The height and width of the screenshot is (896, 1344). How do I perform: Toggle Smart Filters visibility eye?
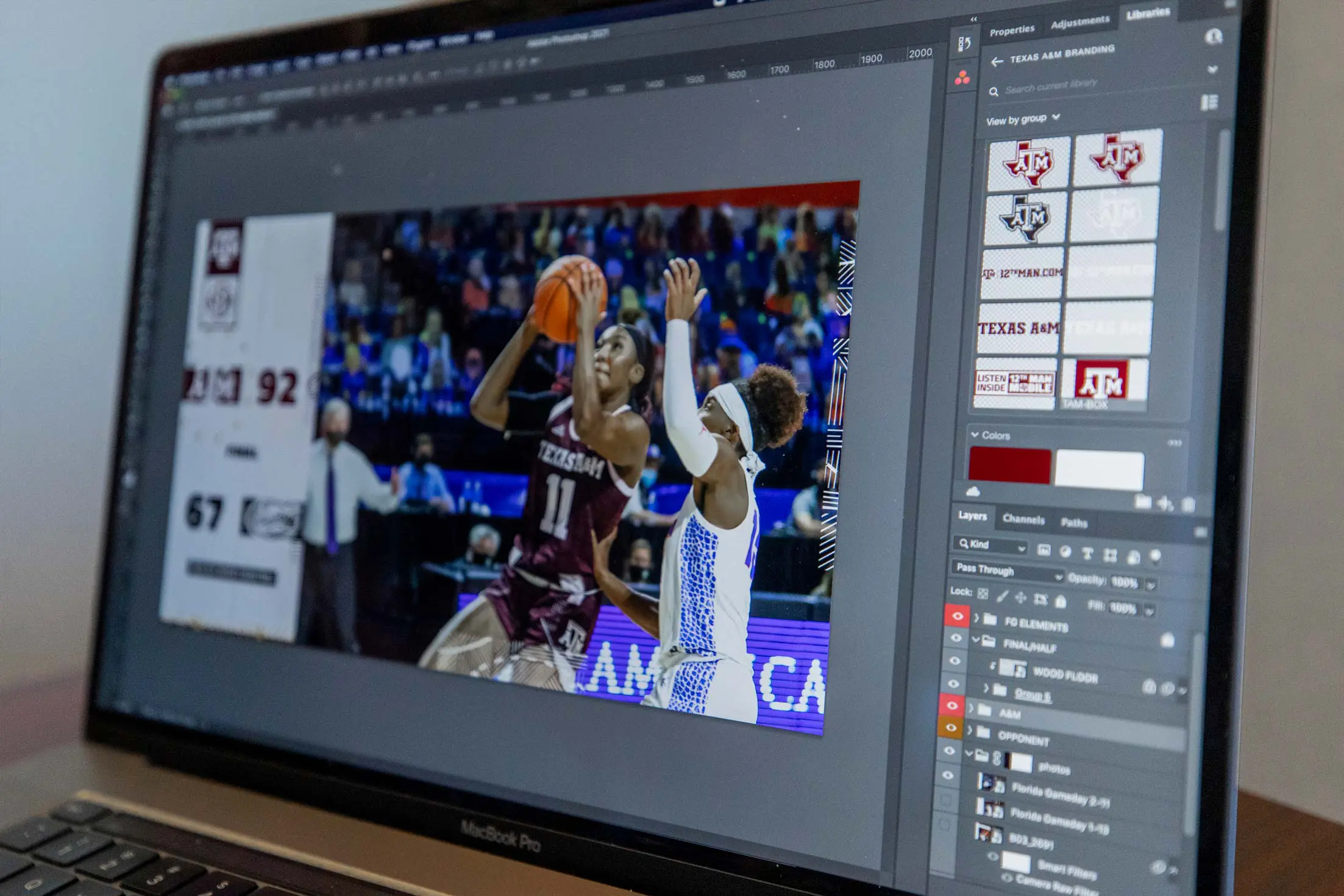tap(992, 856)
